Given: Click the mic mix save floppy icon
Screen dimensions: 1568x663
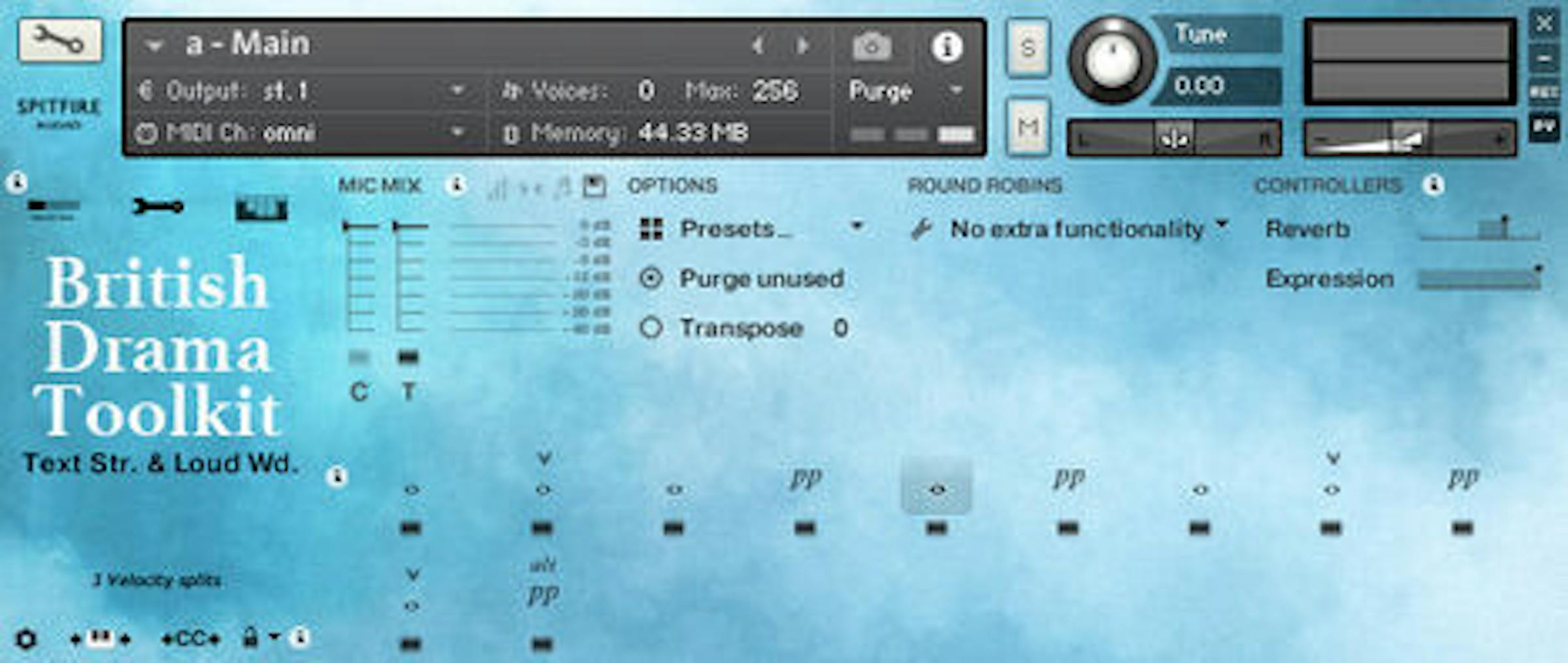Looking at the screenshot, I should point(594,187).
